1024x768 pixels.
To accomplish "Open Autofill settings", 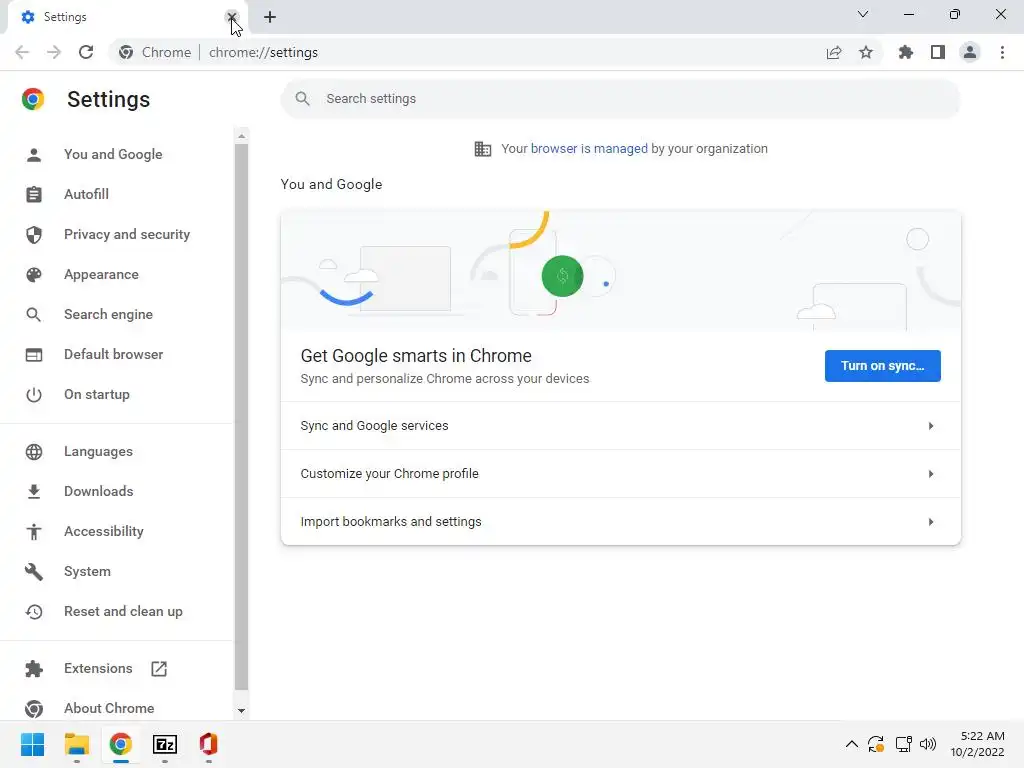I will point(86,194).
